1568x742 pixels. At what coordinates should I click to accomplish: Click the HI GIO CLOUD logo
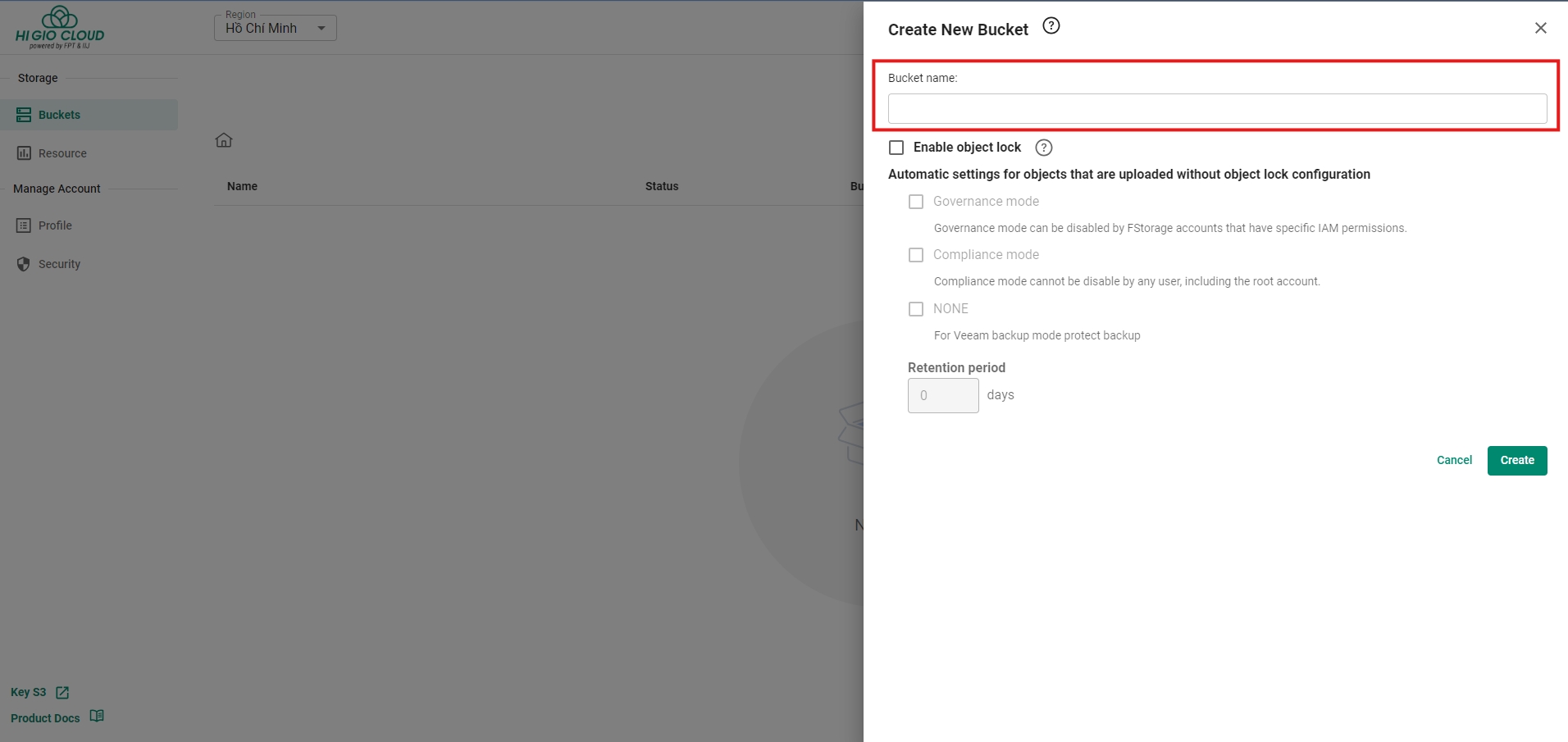pos(60,28)
